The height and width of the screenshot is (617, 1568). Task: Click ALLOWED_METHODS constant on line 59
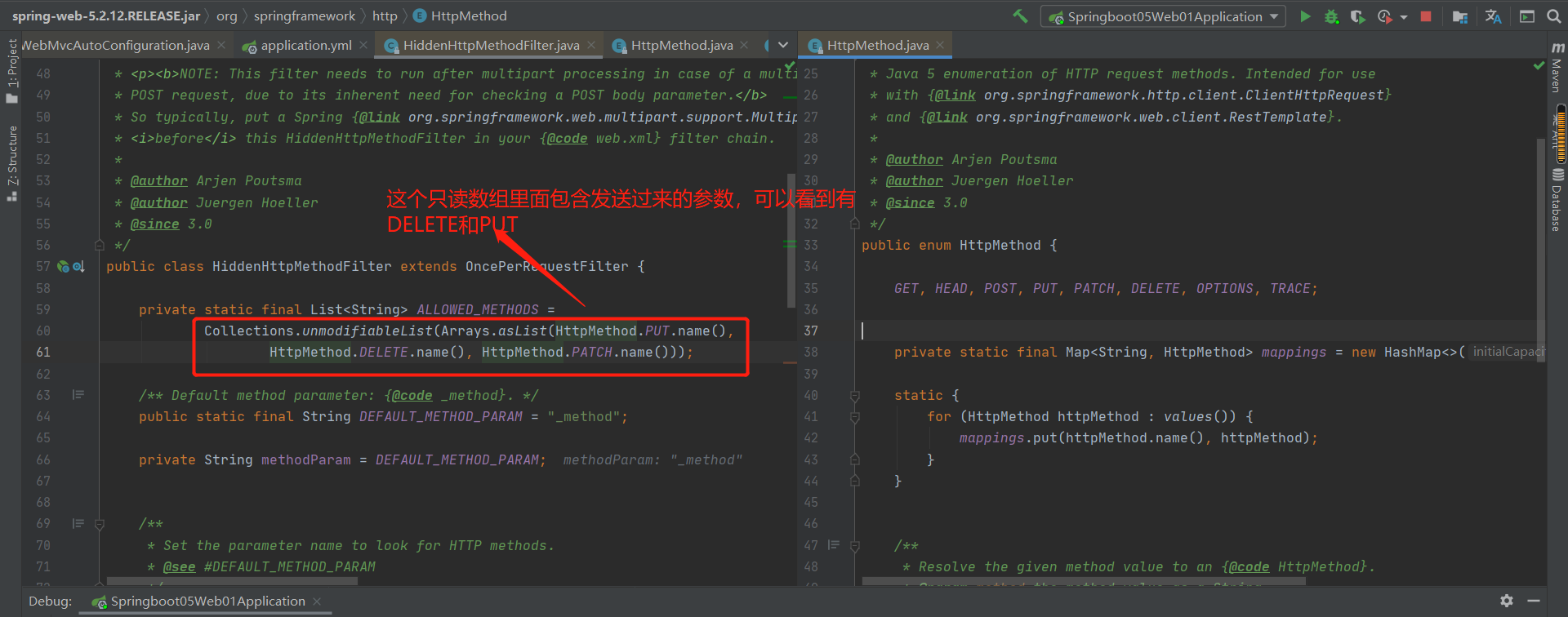[478, 309]
